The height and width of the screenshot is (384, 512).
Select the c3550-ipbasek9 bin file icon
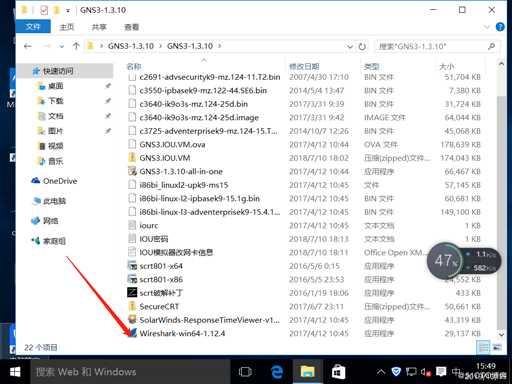click(132, 90)
